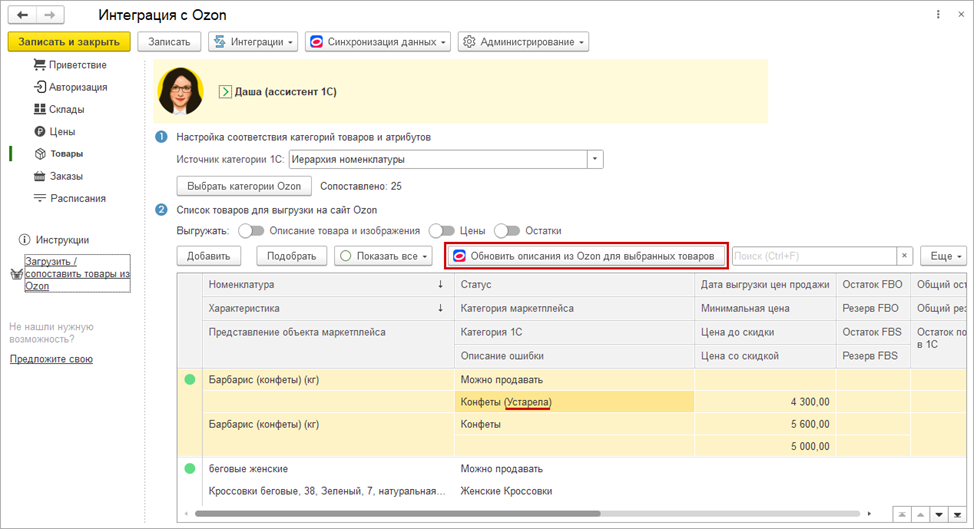This screenshot has height=529, width=974.
Task: Click the Даша assistant avatar
Action: coord(180,91)
